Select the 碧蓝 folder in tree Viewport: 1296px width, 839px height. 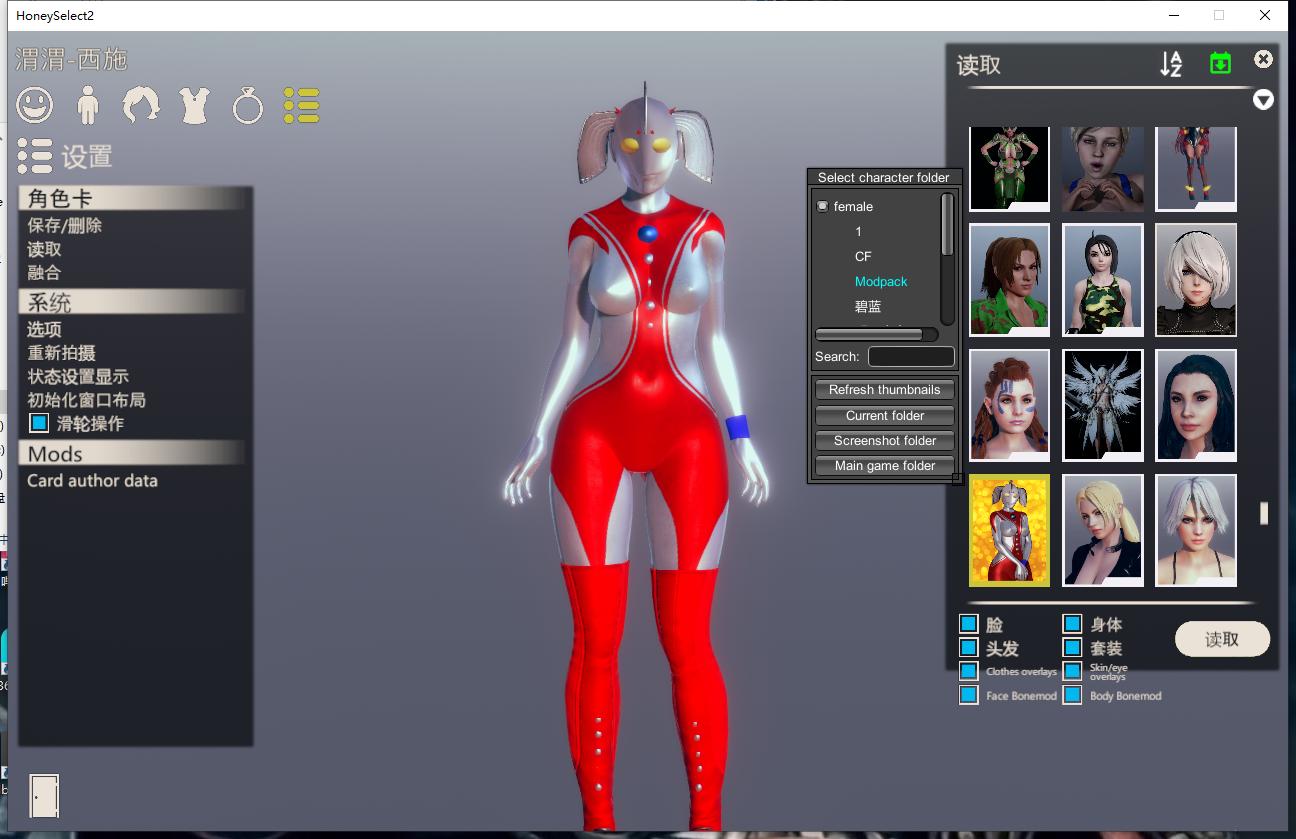pyautogui.click(x=868, y=306)
